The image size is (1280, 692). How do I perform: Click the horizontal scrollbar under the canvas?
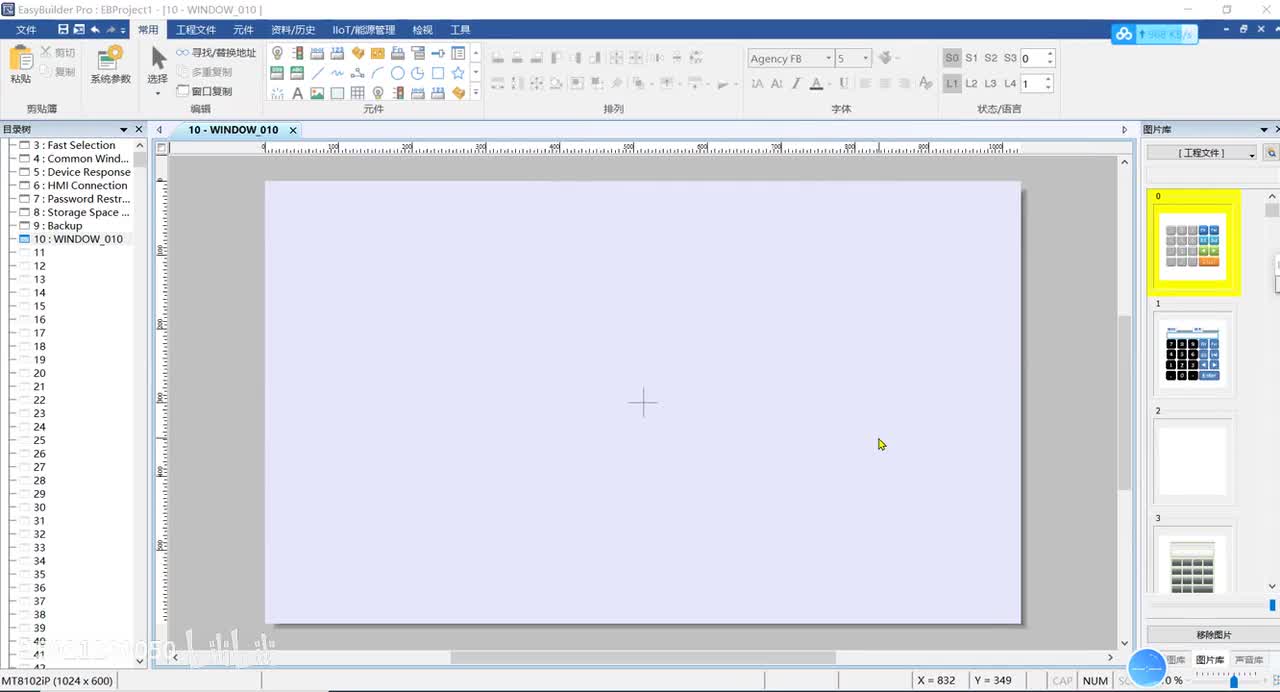coord(642,657)
